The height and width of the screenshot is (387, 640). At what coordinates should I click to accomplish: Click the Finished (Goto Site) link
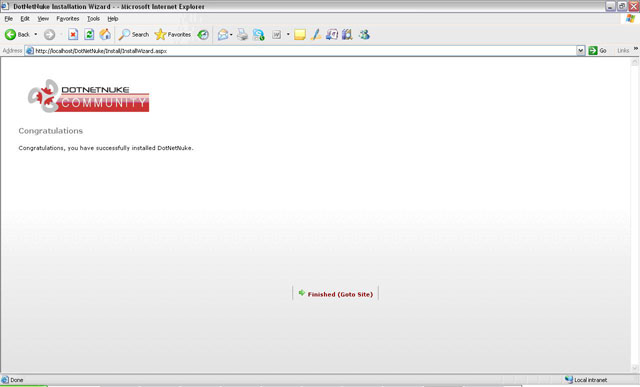pyautogui.click(x=340, y=294)
